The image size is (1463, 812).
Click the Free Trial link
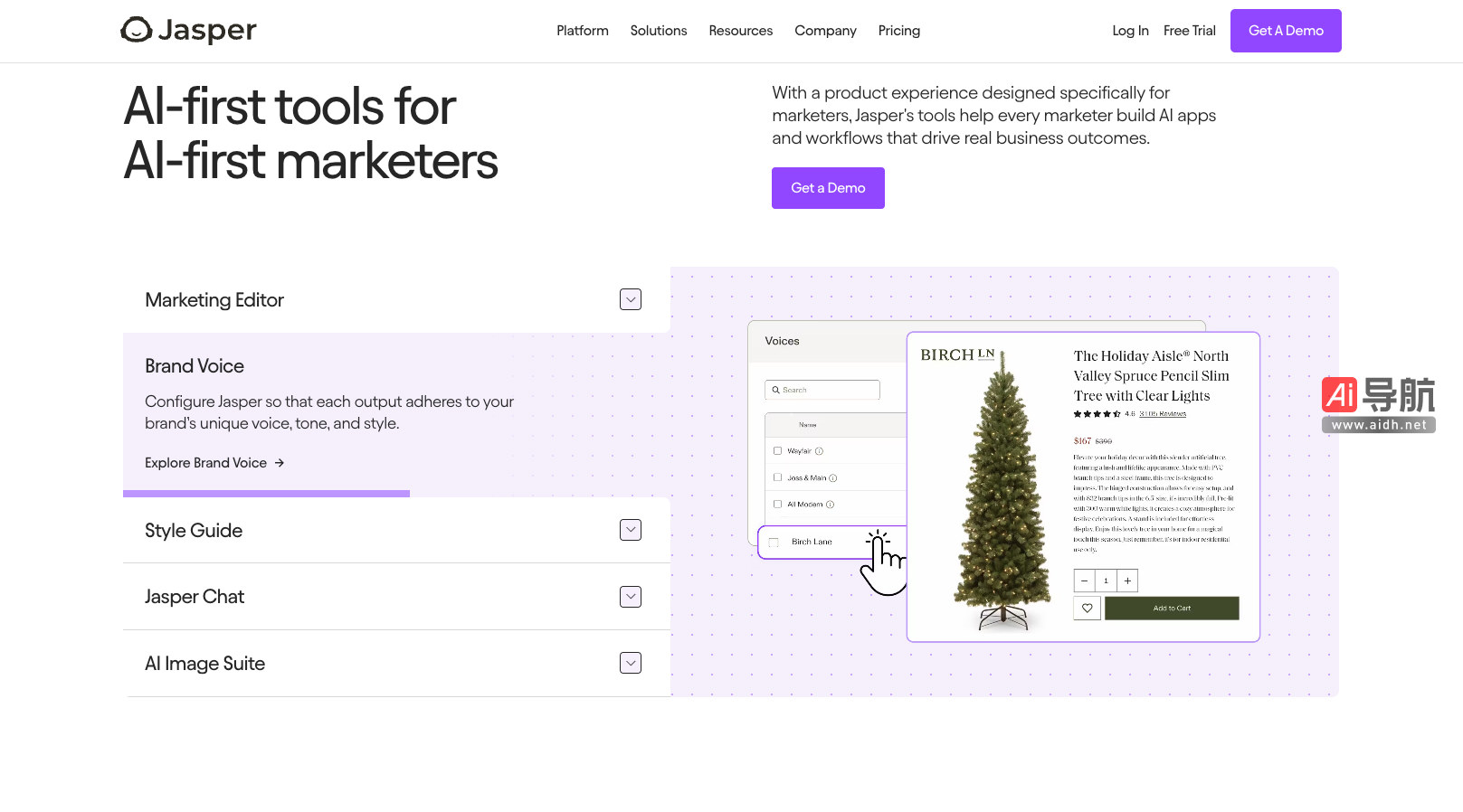coord(1189,31)
